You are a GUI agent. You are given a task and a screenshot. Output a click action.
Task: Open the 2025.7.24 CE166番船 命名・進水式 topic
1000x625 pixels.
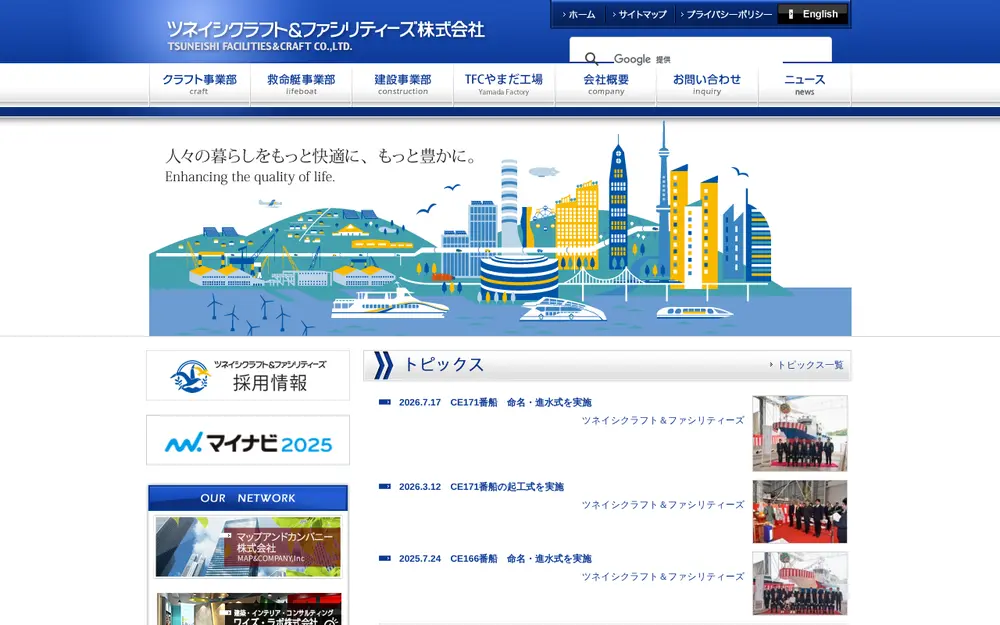point(496,559)
